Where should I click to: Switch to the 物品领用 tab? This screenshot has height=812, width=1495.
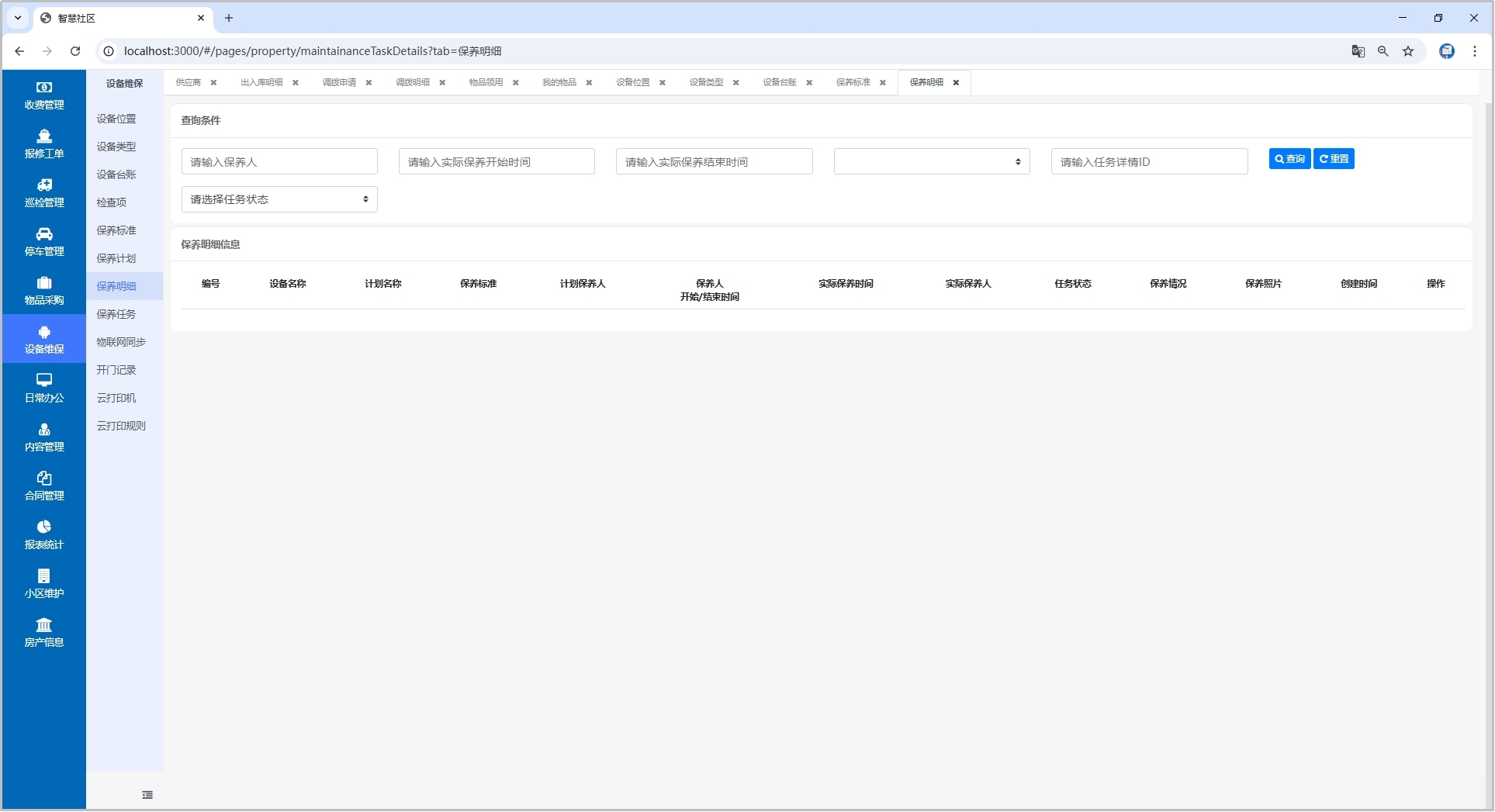486,83
